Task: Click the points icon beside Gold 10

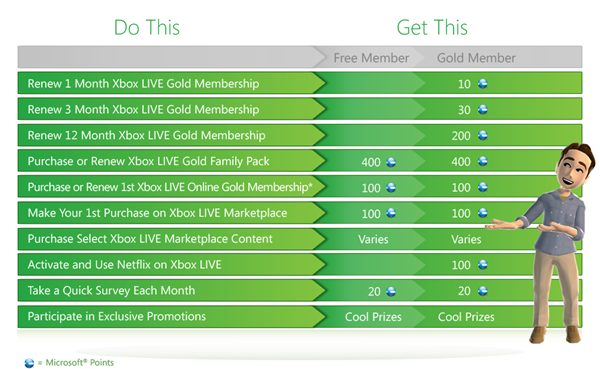Action: coord(483,83)
